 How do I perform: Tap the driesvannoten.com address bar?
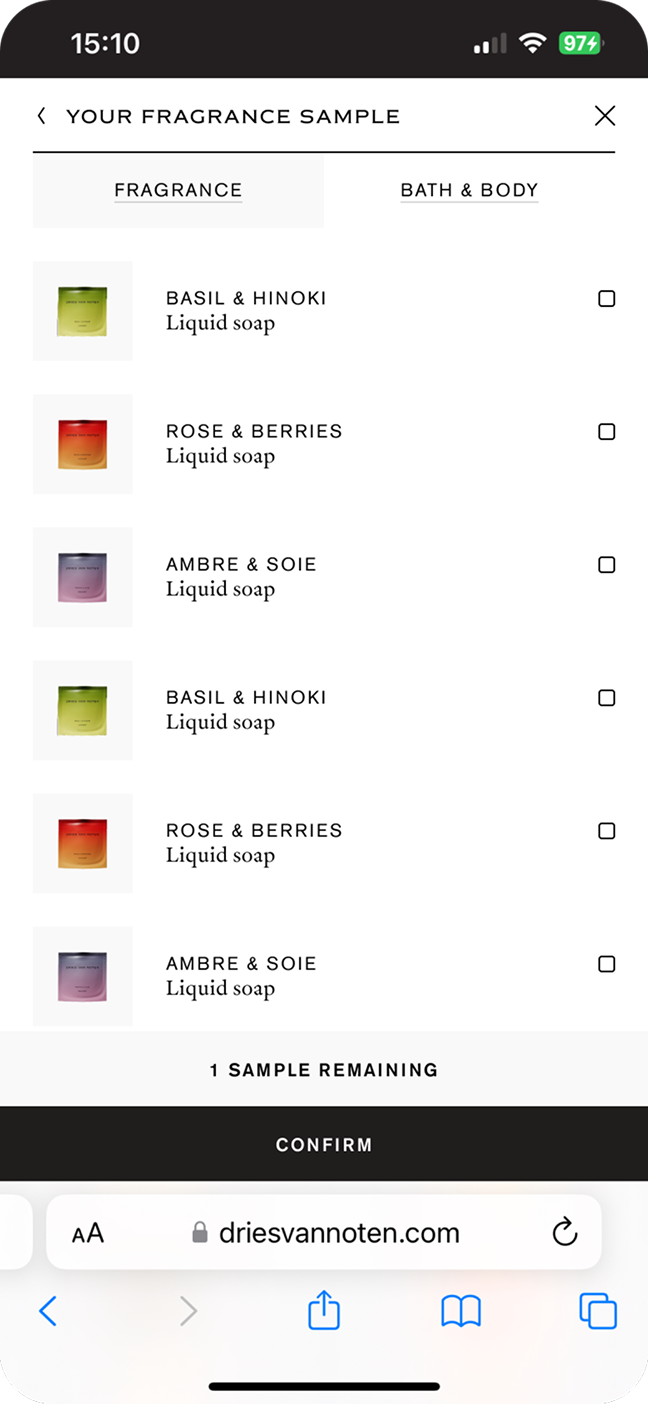326,1232
